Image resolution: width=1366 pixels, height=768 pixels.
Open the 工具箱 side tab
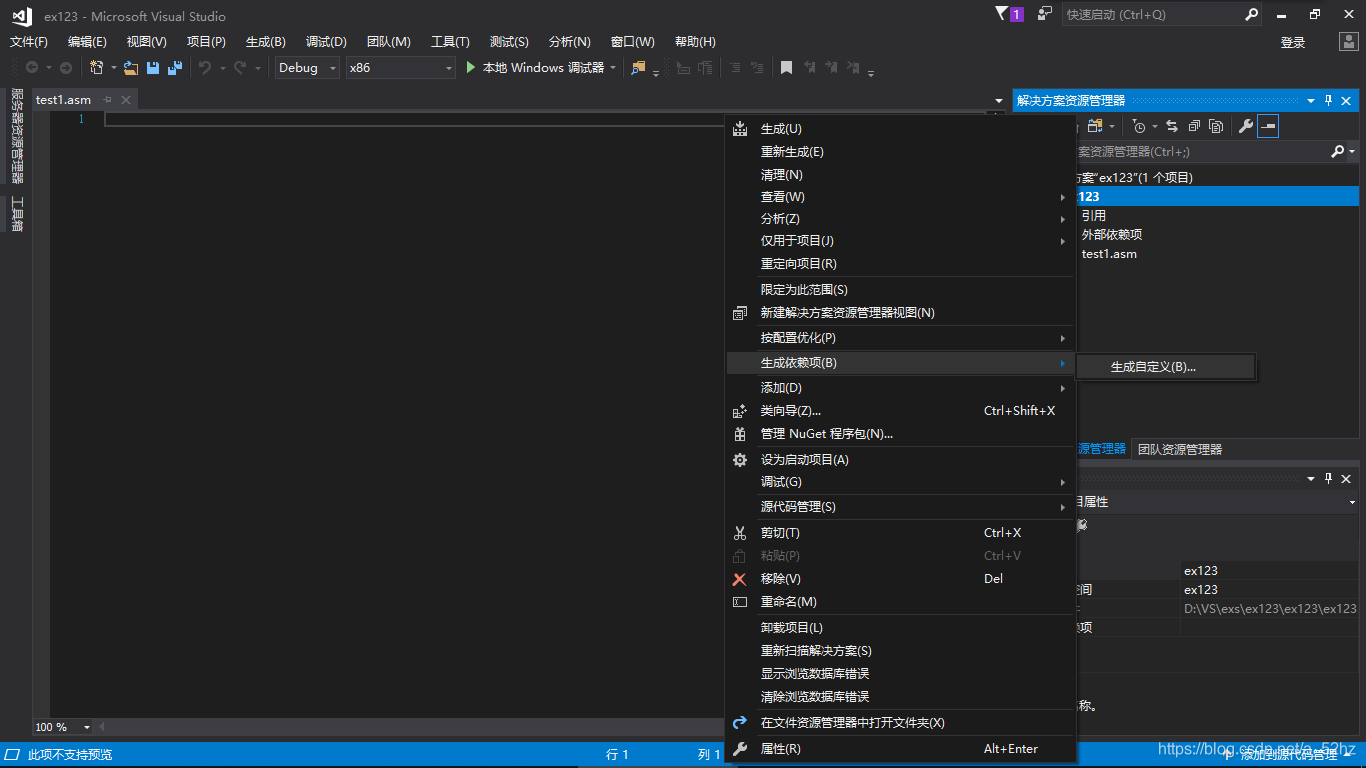click(17, 213)
